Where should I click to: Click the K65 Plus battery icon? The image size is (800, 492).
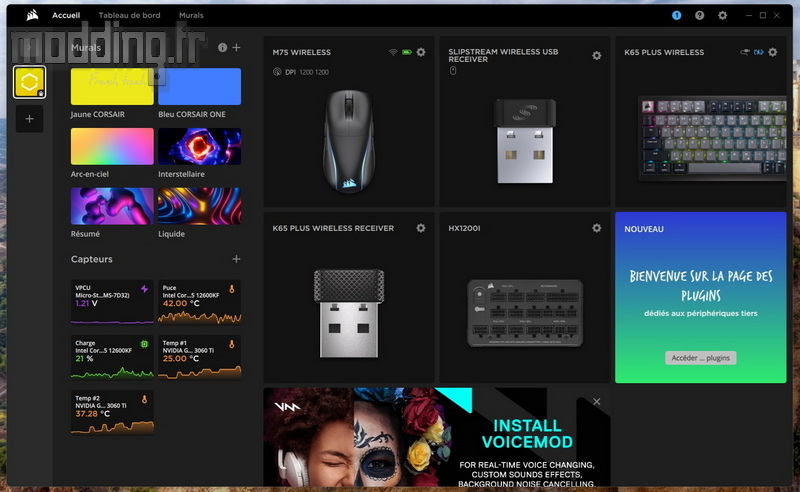pos(759,52)
